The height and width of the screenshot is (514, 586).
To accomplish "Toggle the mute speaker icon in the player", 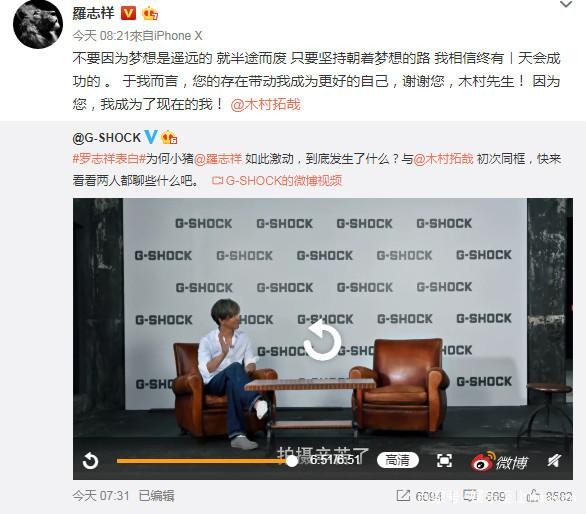I will point(553,461).
